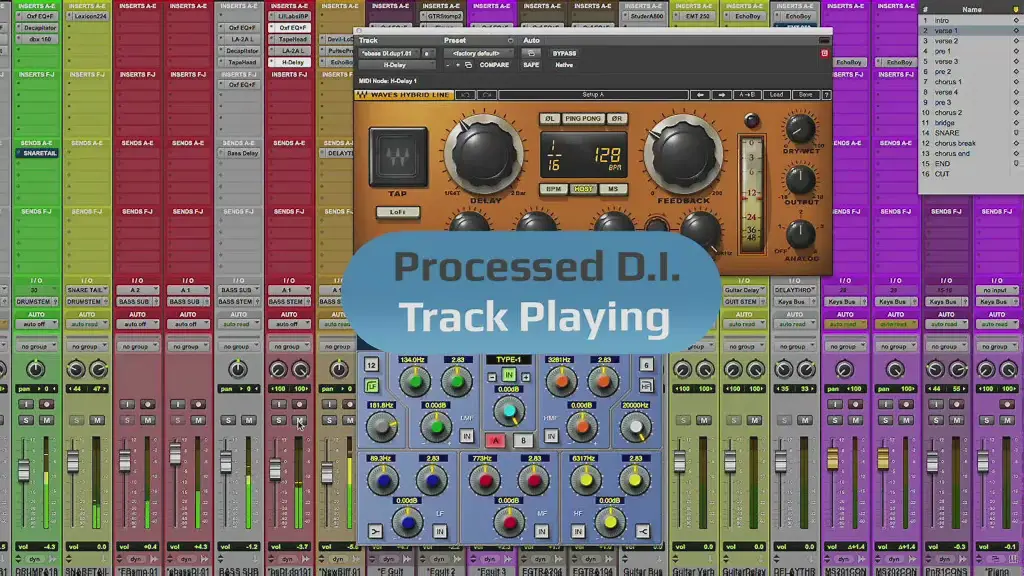The width and height of the screenshot is (1024, 576).
Task: Open the <factory default> preset dropdown
Action: click(x=477, y=54)
